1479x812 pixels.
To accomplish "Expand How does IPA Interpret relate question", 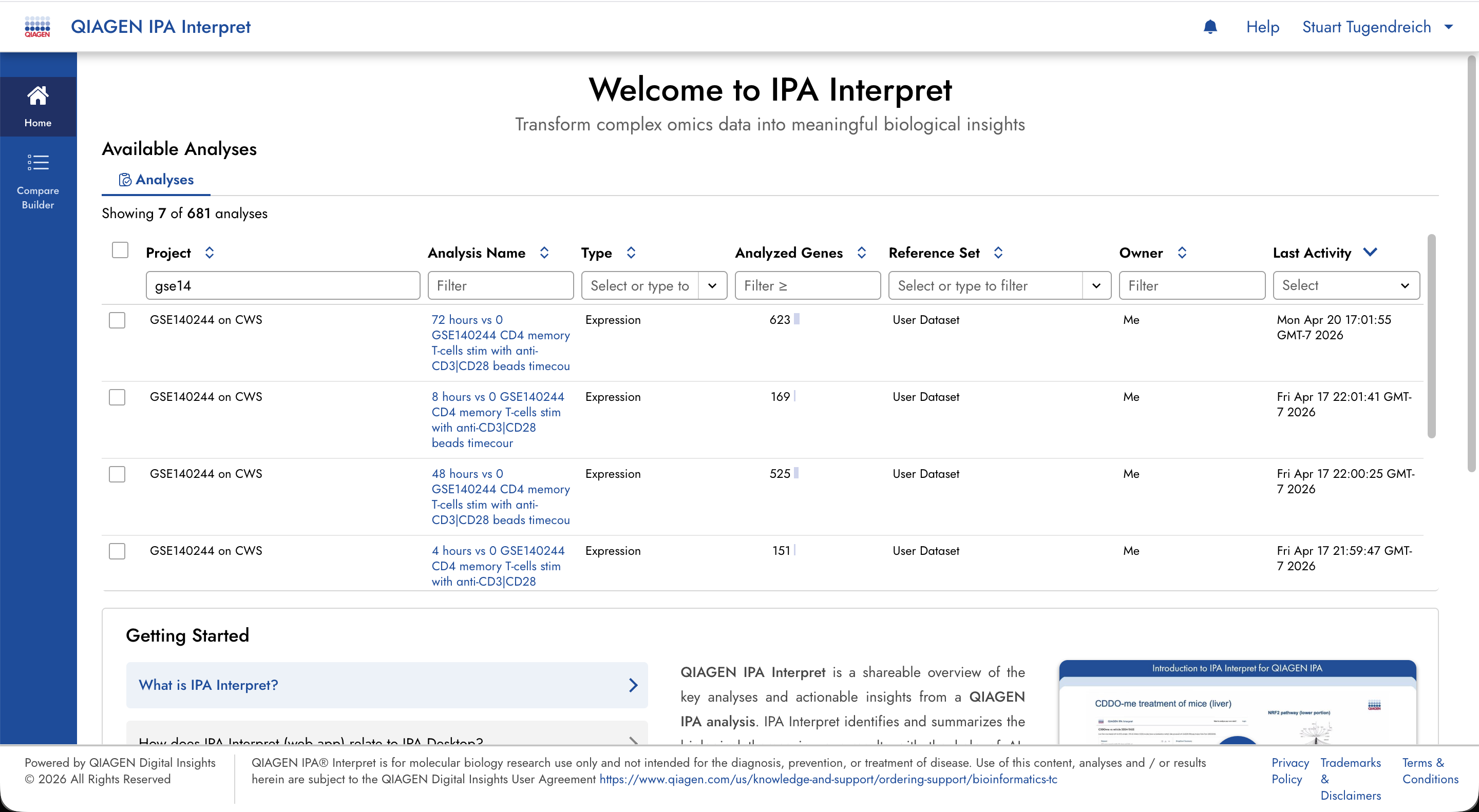I will pos(387,733).
